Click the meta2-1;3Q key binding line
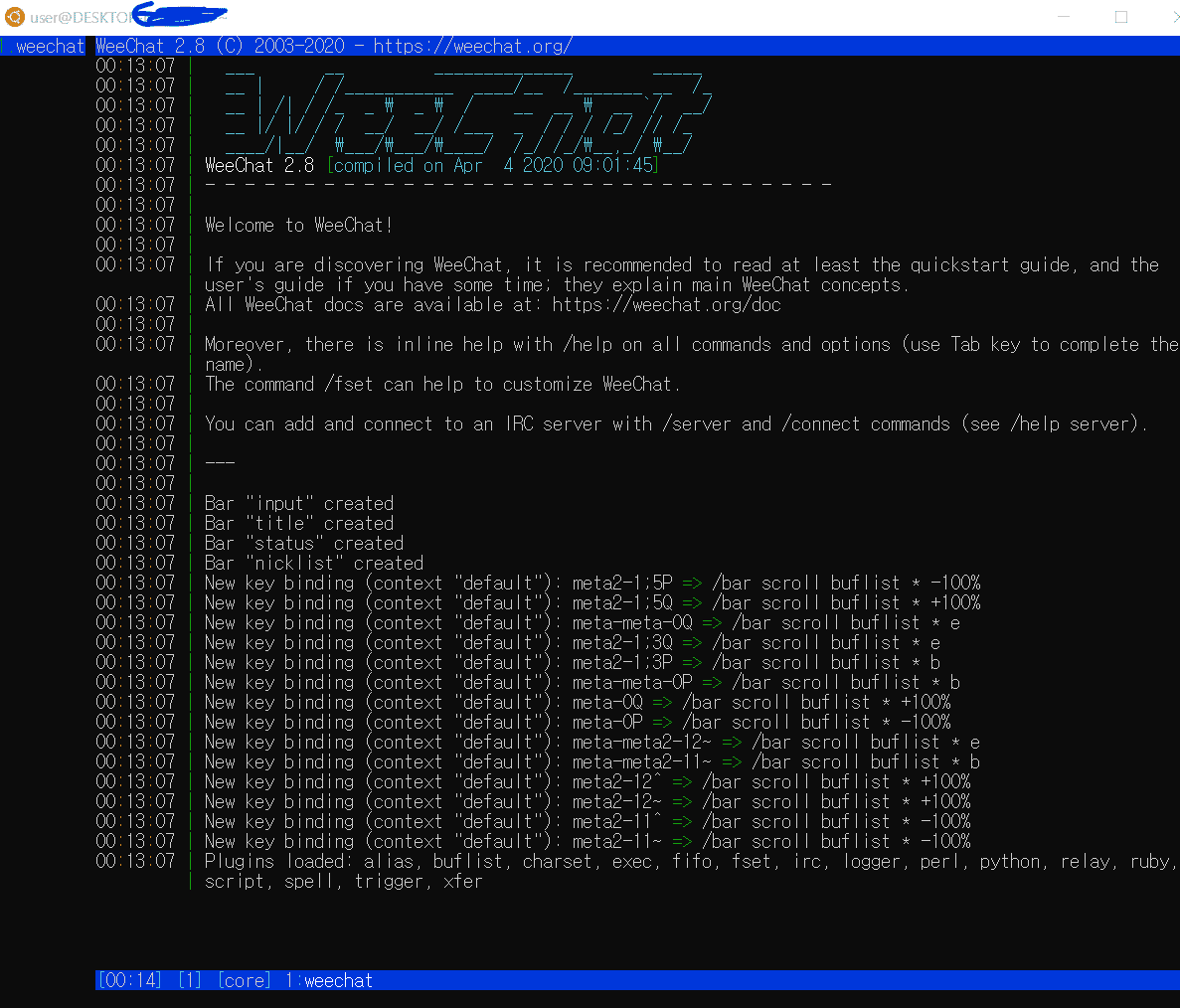 (573, 643)
